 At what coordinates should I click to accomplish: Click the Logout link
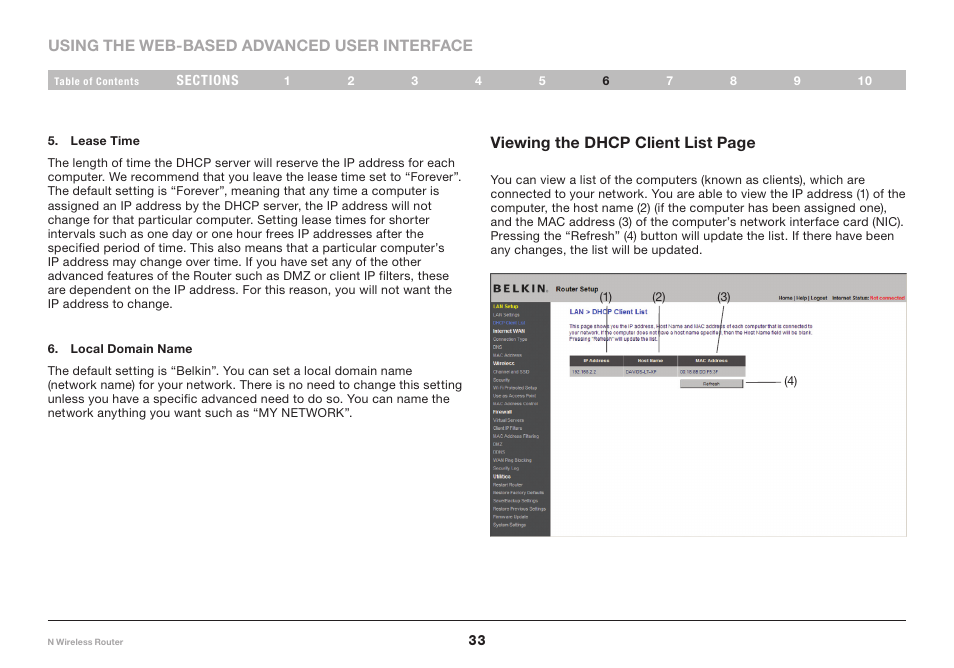point(819,298)
